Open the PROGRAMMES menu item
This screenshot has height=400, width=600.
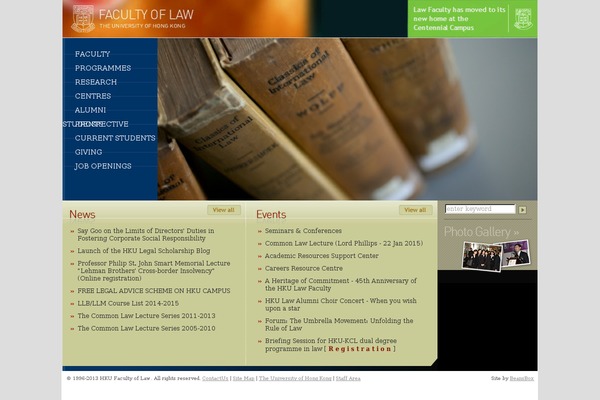(103, 68)
